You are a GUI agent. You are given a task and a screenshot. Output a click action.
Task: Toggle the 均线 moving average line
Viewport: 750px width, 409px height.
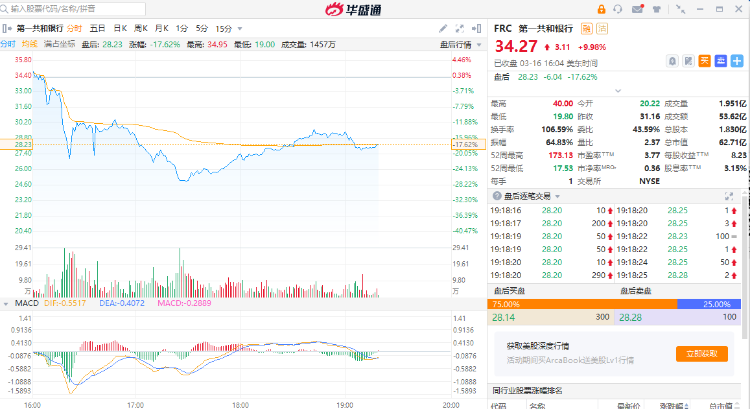[x=28, y=44]
